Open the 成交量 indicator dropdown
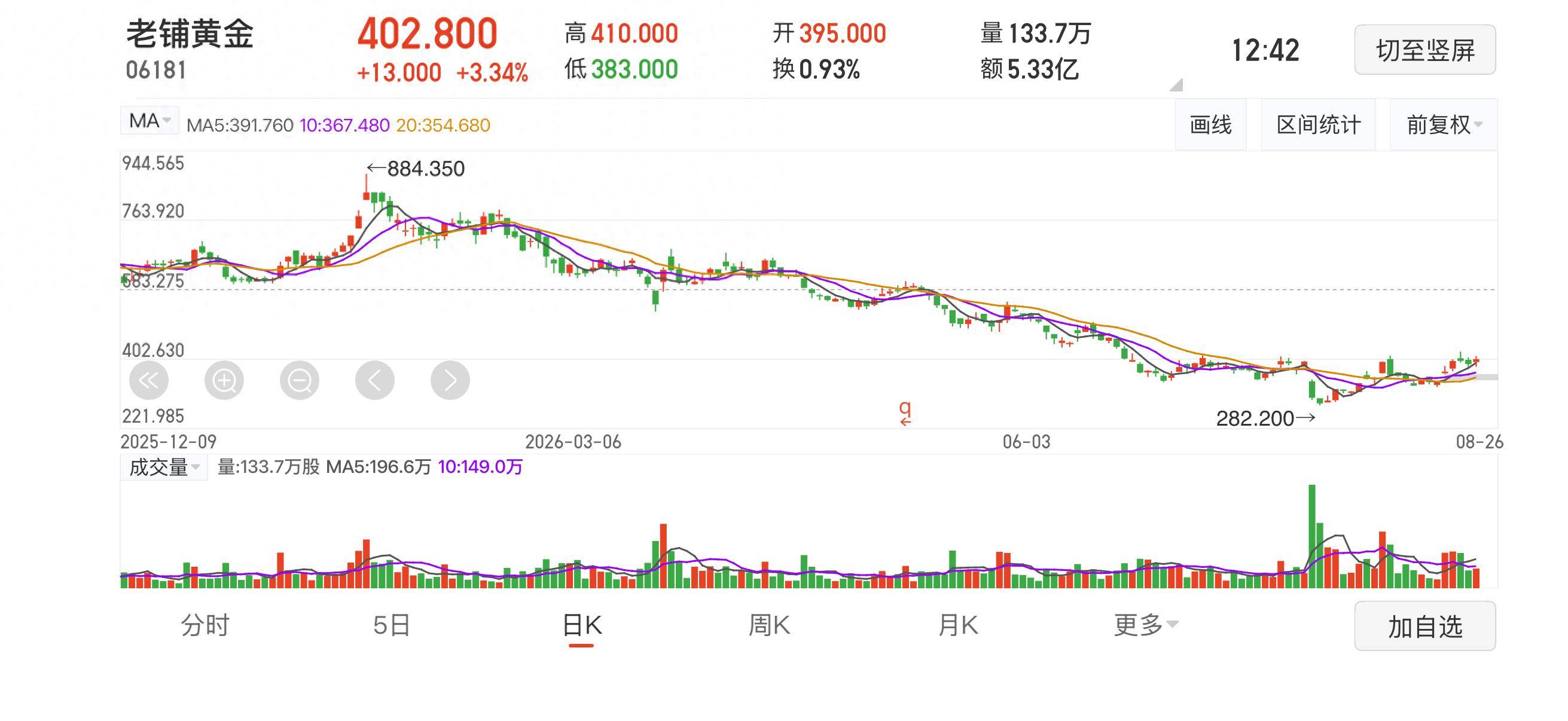 click(164, 468)
